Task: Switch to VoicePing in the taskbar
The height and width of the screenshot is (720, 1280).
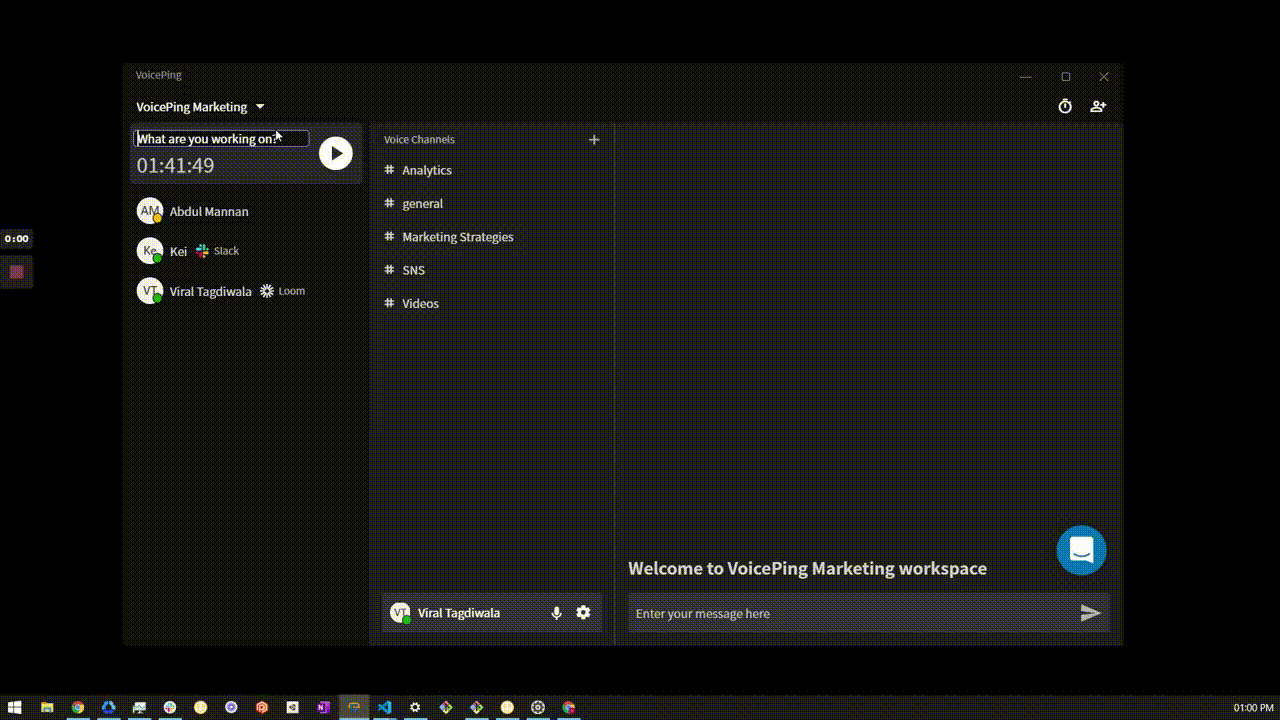Action: 354,708
